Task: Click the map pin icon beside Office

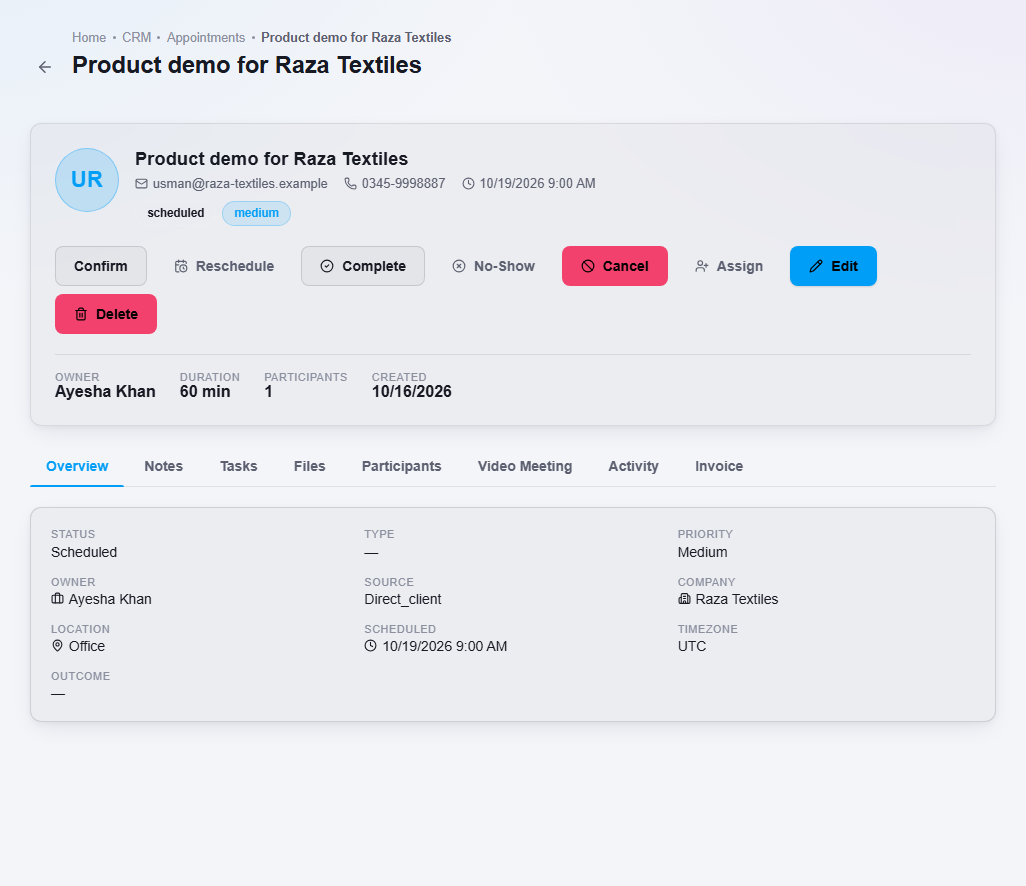Action: point(58,646)
